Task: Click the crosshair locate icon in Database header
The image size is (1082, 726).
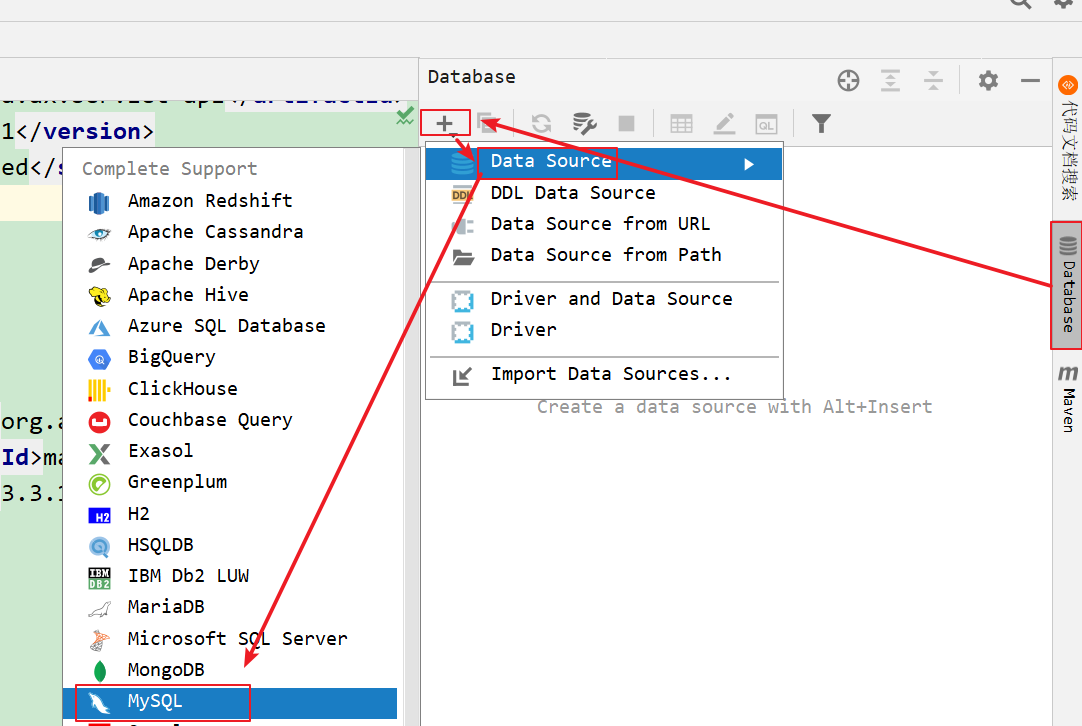Action: click(848, 81)
